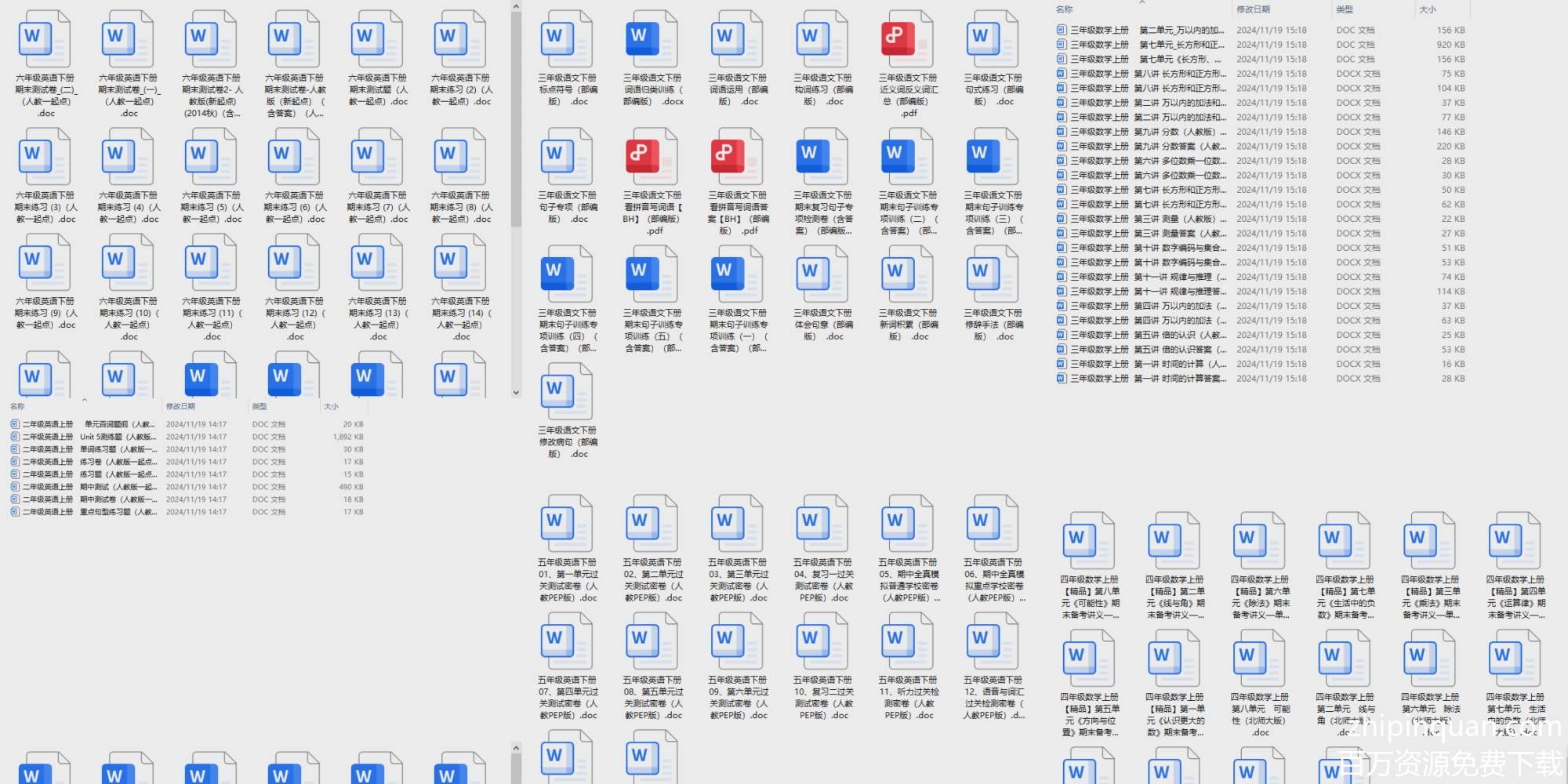
Task: Open 六年级英语下册 期末练习 (3) document
Action: tap(45, 158)
